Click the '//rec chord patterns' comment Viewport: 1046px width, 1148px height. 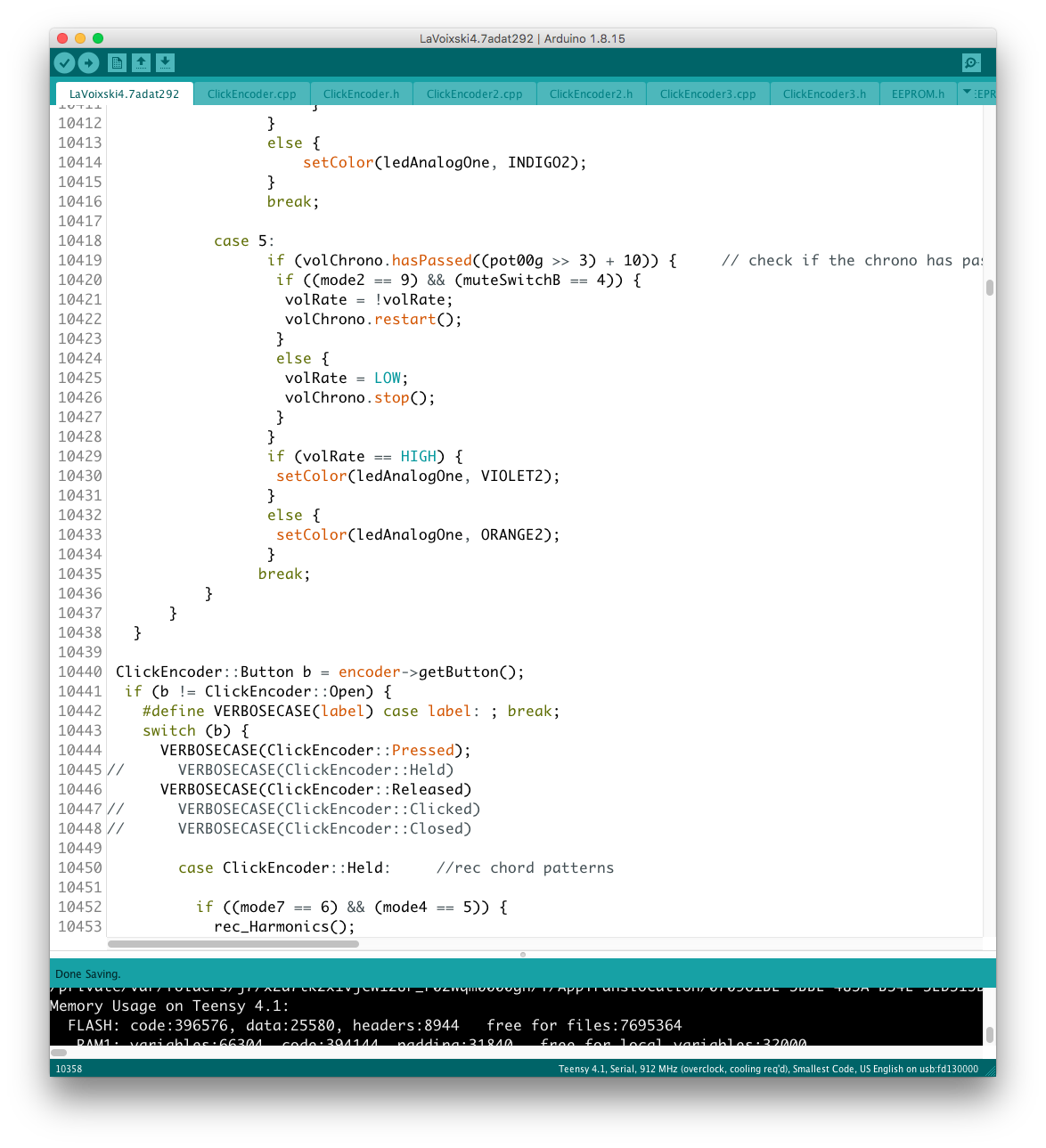tap(525, 867)
